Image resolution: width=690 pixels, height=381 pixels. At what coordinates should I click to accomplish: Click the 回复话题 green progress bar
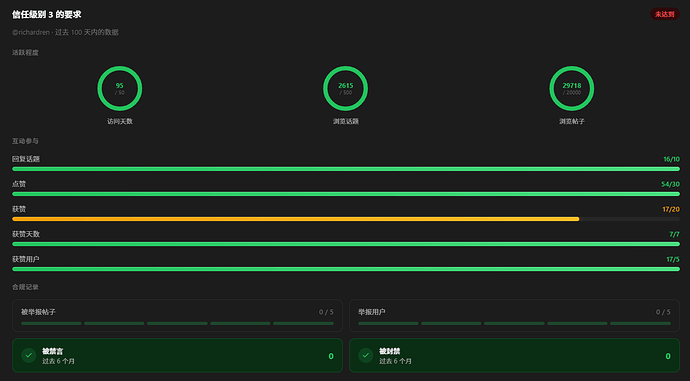(346, 169)
